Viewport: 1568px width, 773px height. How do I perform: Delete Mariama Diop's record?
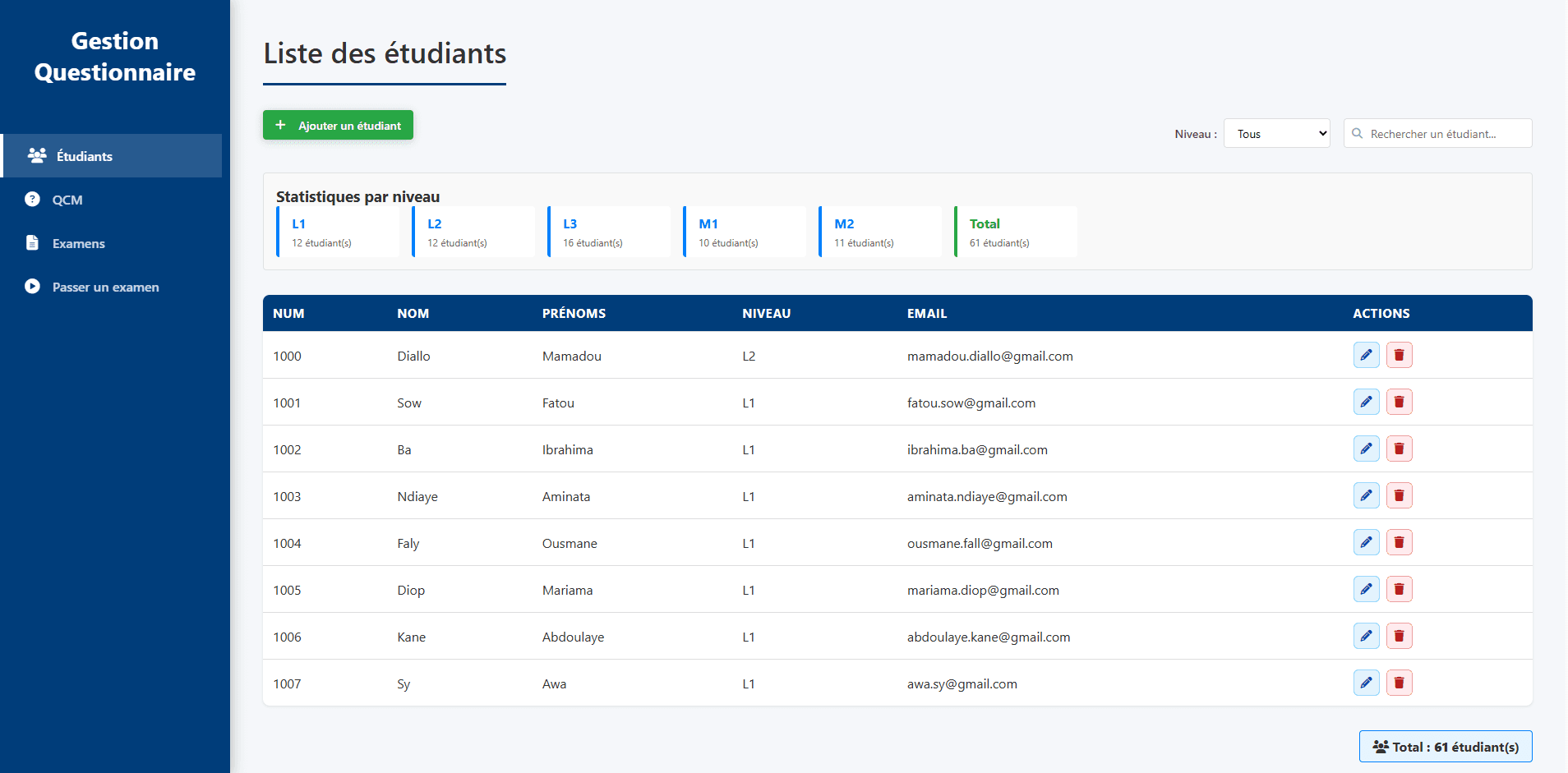[1399, 589]
